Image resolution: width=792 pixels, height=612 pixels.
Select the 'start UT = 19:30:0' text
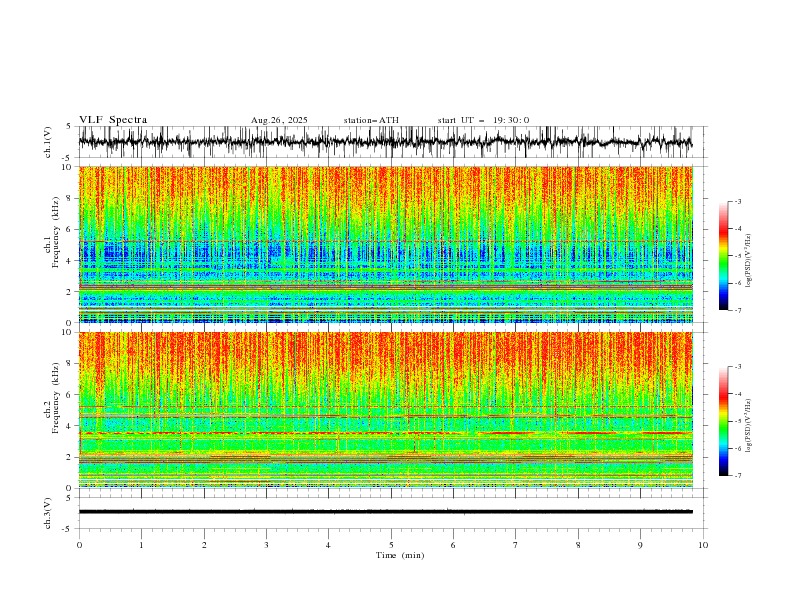pos(483,120)
